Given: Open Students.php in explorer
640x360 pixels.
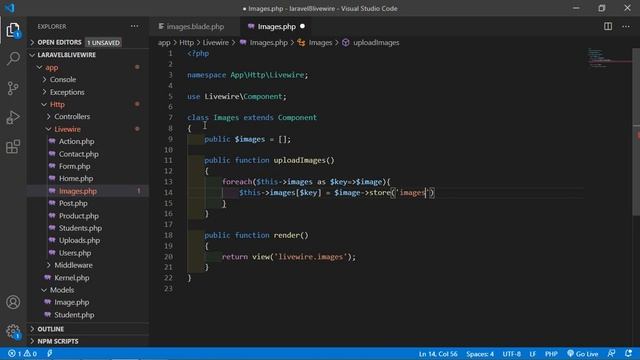Looking at the screenshot, I should point(88,228).
